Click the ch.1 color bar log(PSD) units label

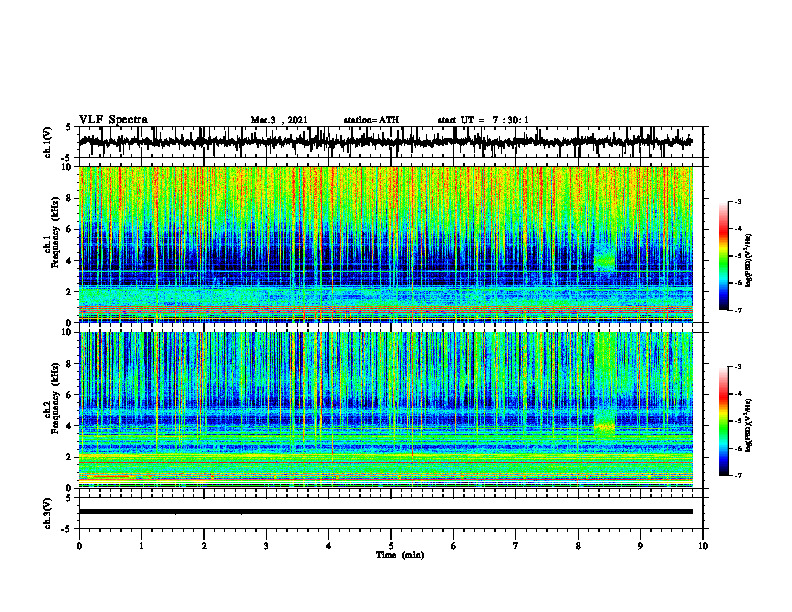pyautogui.click(x=749, y=261)
